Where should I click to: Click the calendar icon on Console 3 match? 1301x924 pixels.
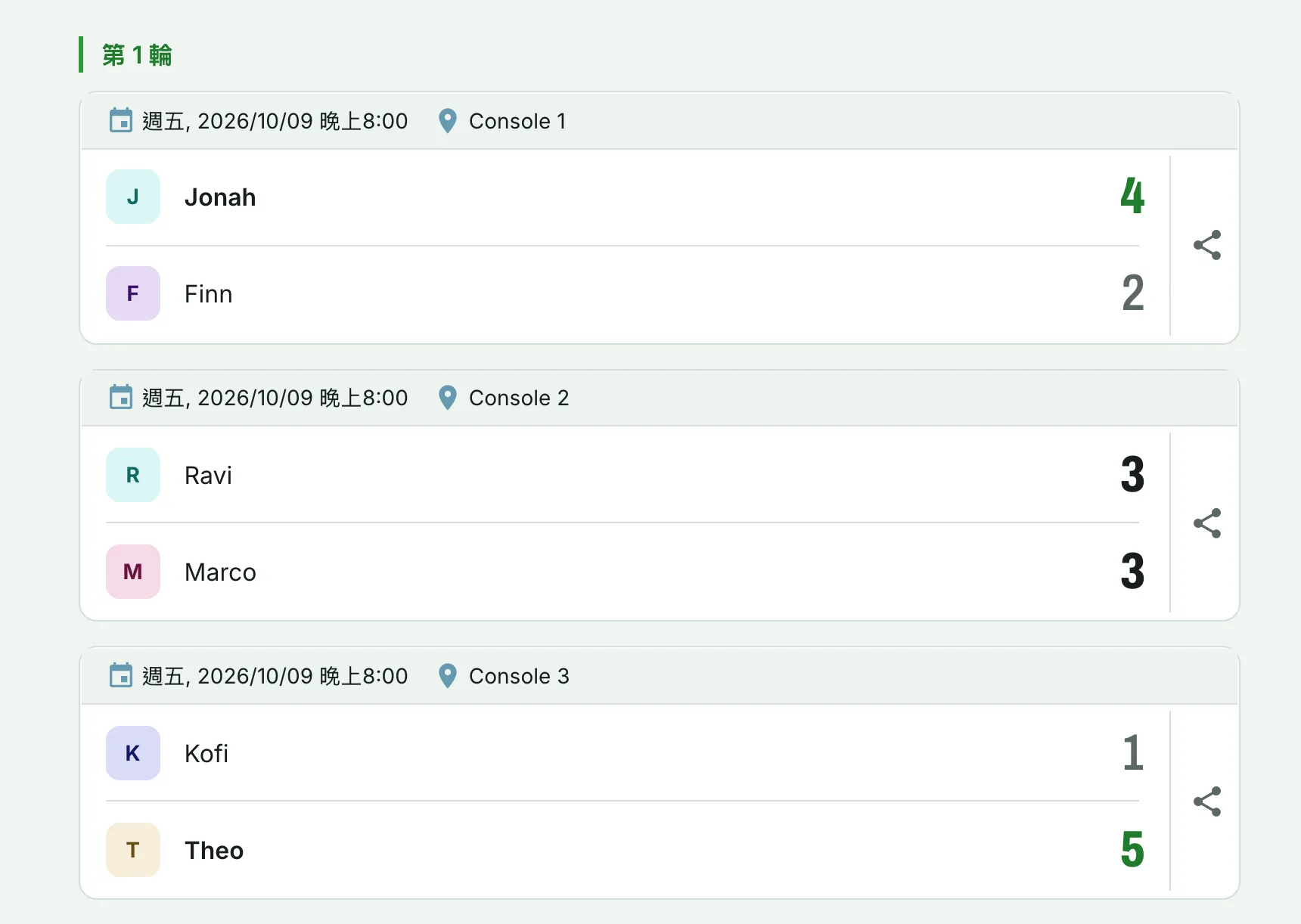[121, 675]
